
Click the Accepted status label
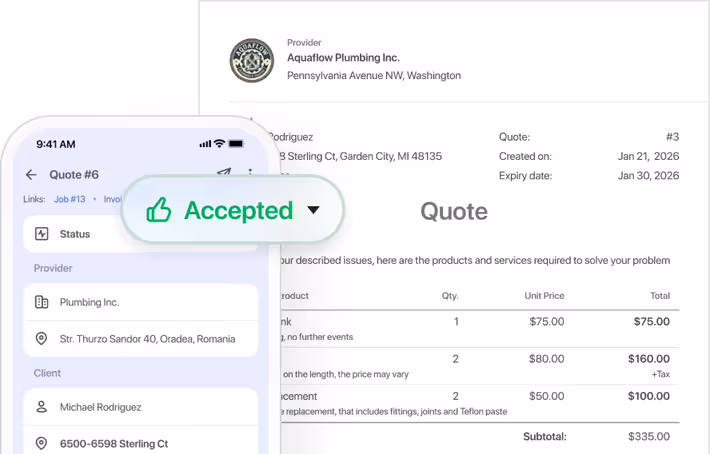tap(239, 210)
